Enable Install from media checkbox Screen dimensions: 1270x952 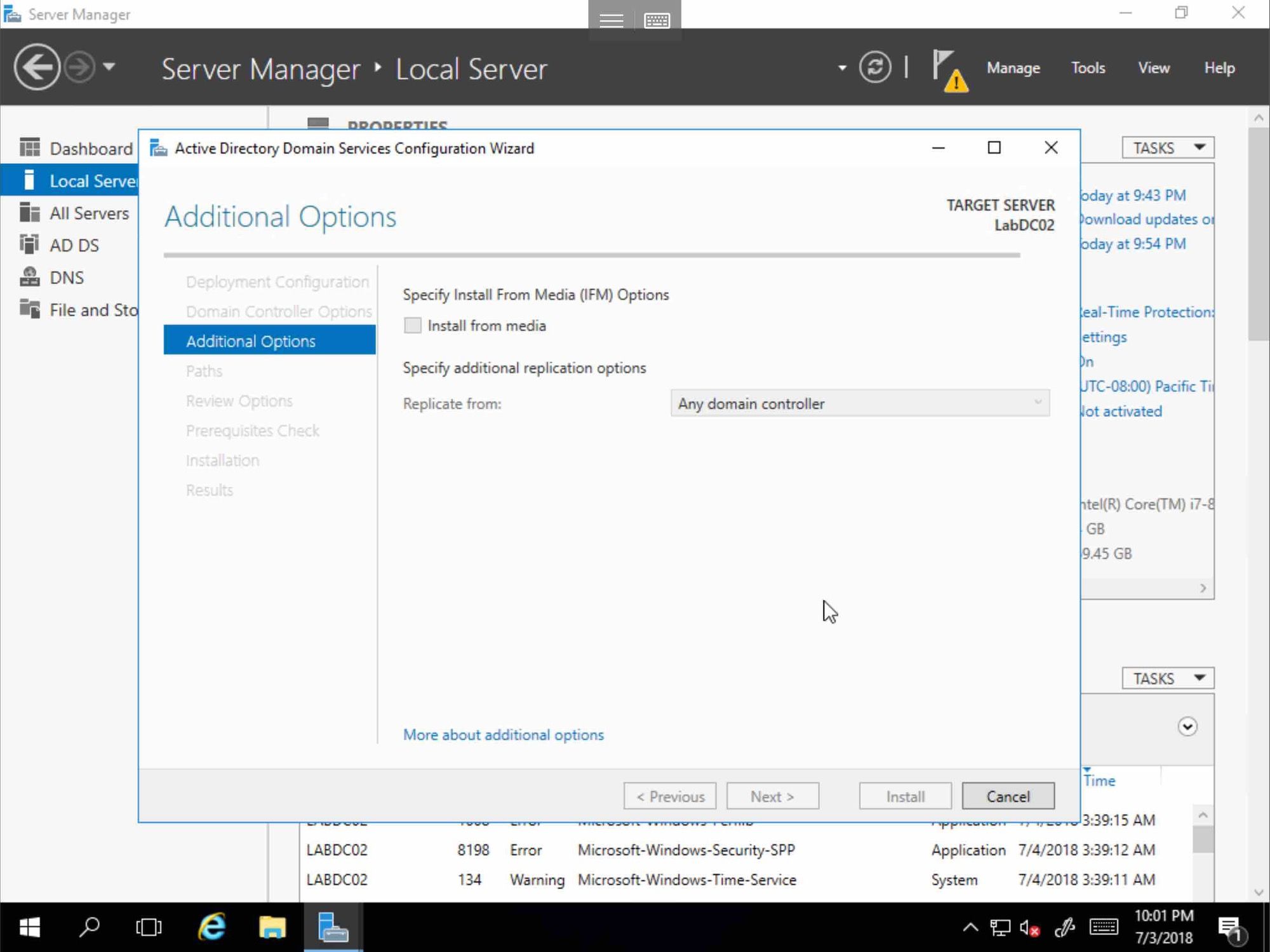[x=413, y=325]
